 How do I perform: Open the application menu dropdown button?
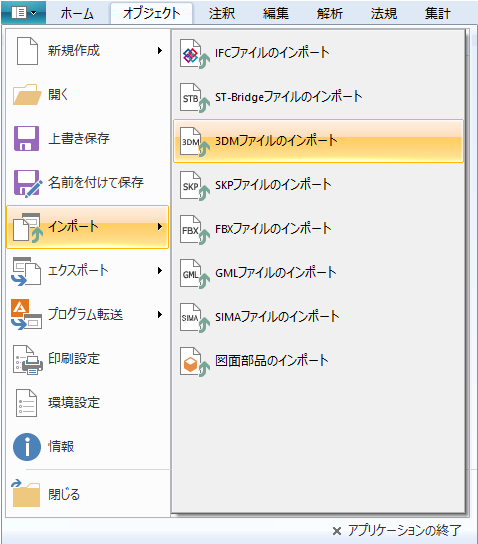(x=24, y=13)
